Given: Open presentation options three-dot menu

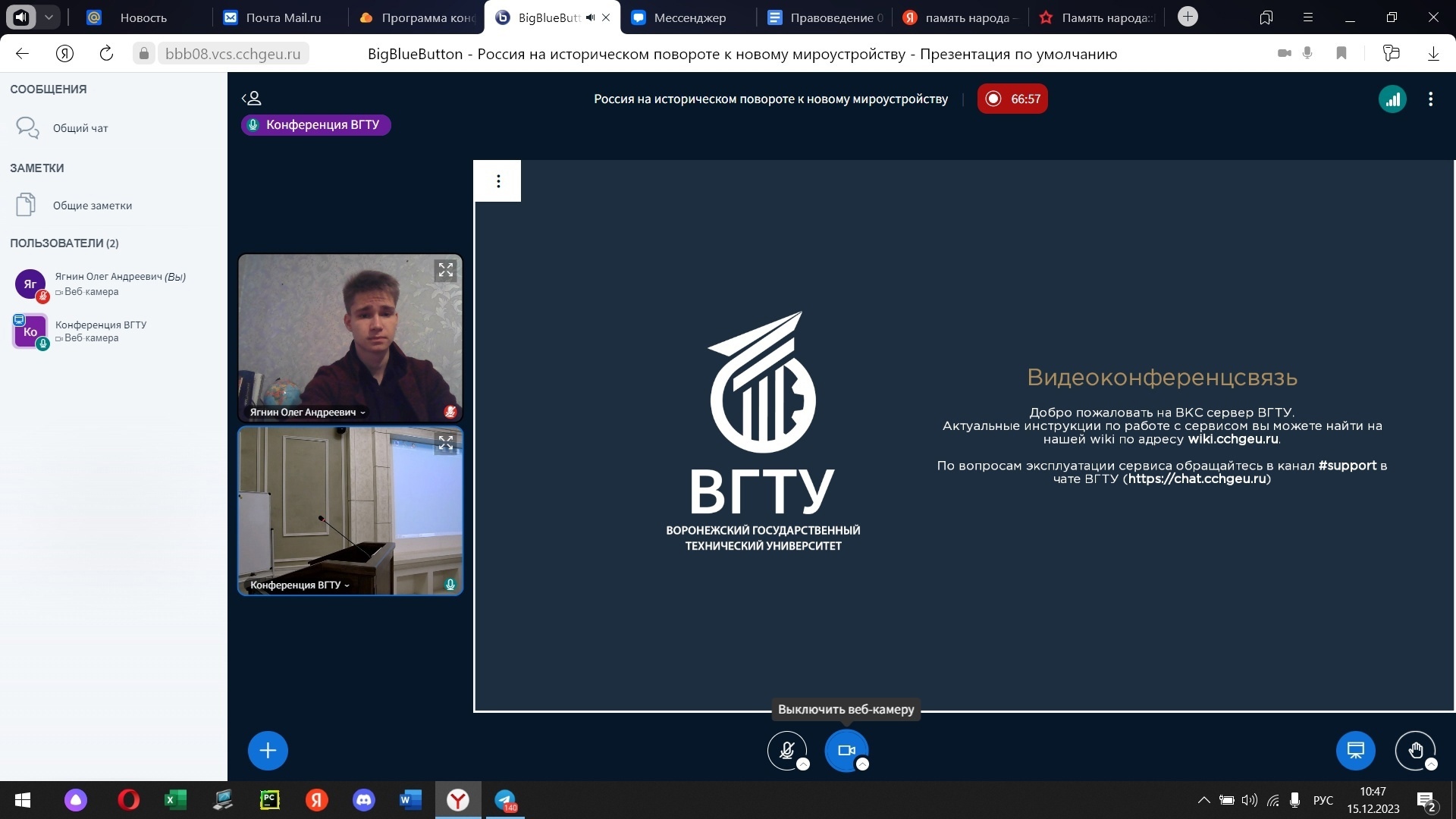Looking at the screenshot, I should [498, 181].
